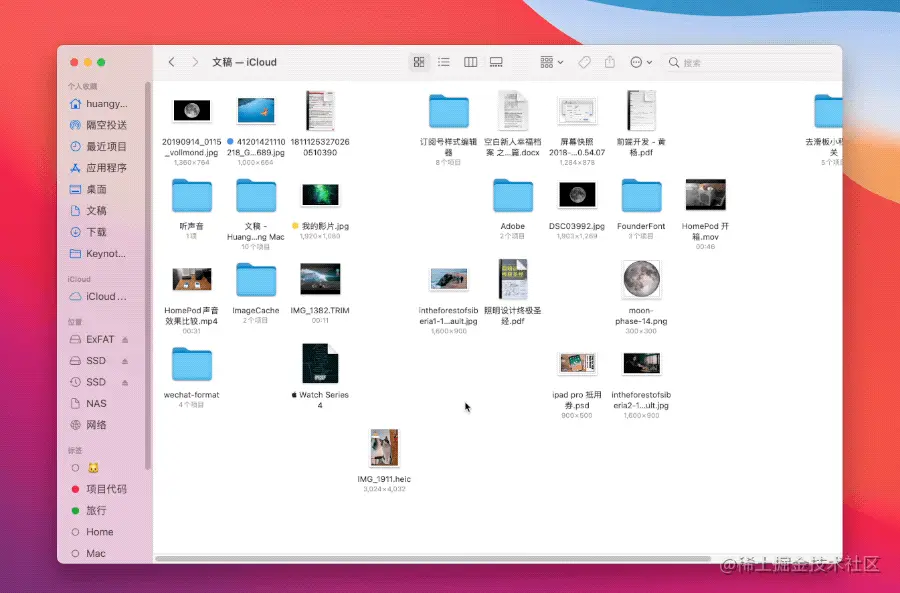Open the 订阅号样式编辑器 folder

pos(449,111)
